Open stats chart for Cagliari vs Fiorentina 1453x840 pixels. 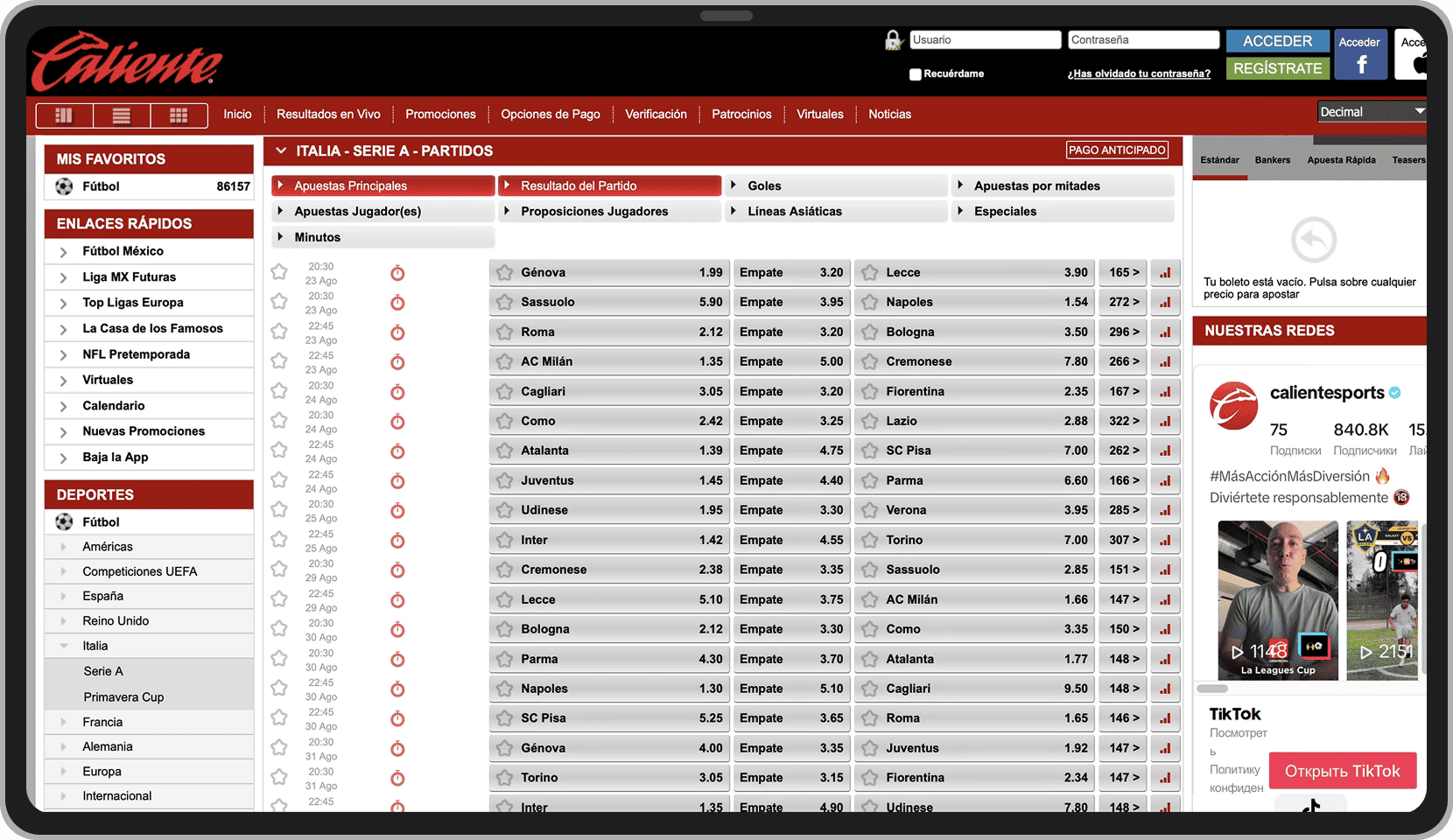pyautogui.click(x=1165, y=392)
